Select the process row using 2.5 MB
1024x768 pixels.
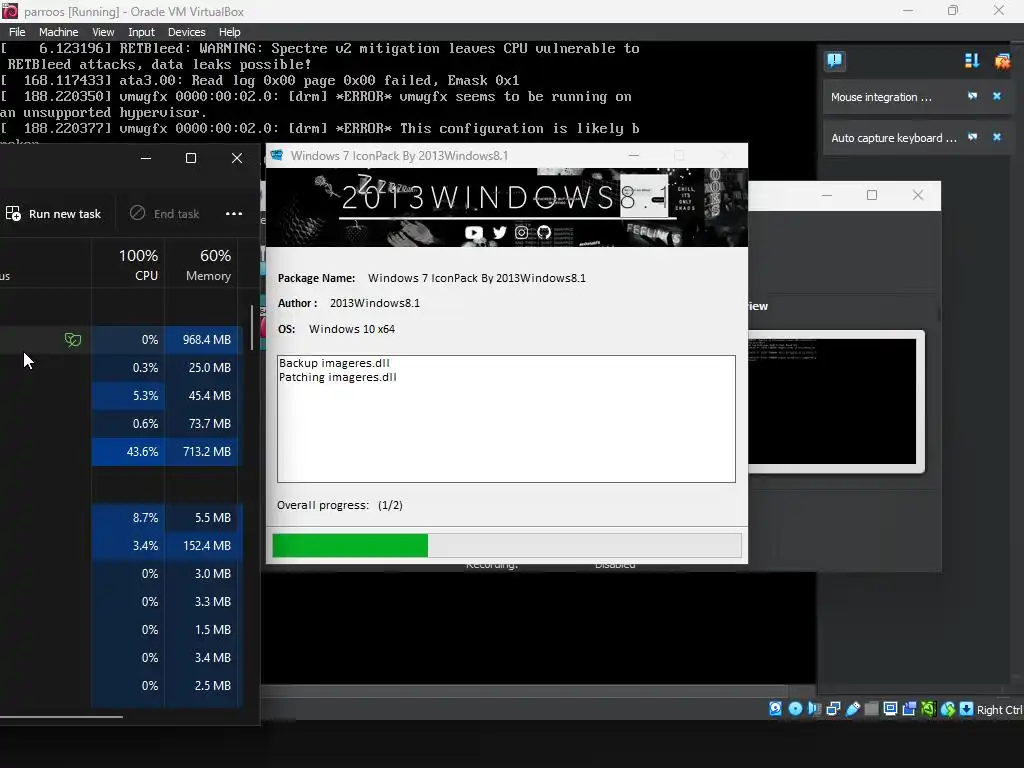121,686
